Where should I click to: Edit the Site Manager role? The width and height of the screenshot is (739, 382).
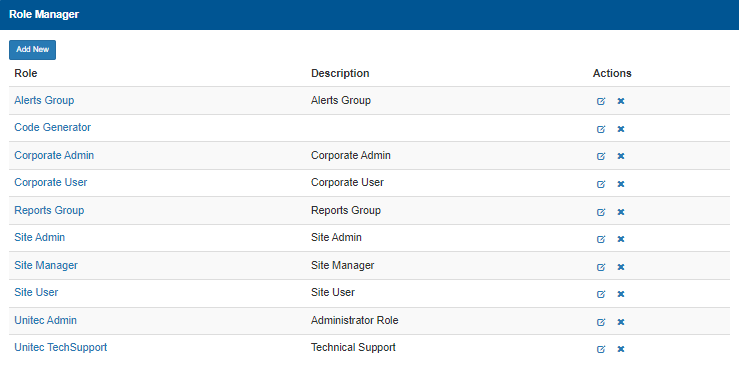(601, 267)
